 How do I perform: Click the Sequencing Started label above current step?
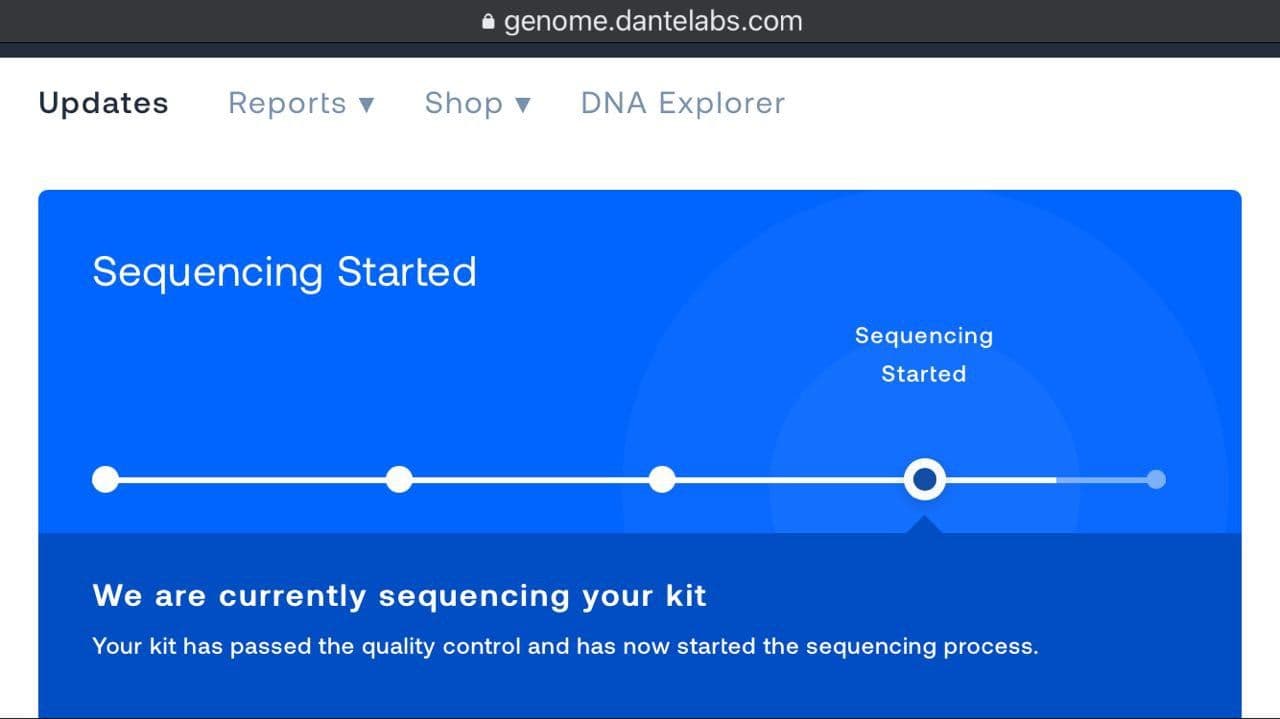pyautogui.click(x=924, y=354)
